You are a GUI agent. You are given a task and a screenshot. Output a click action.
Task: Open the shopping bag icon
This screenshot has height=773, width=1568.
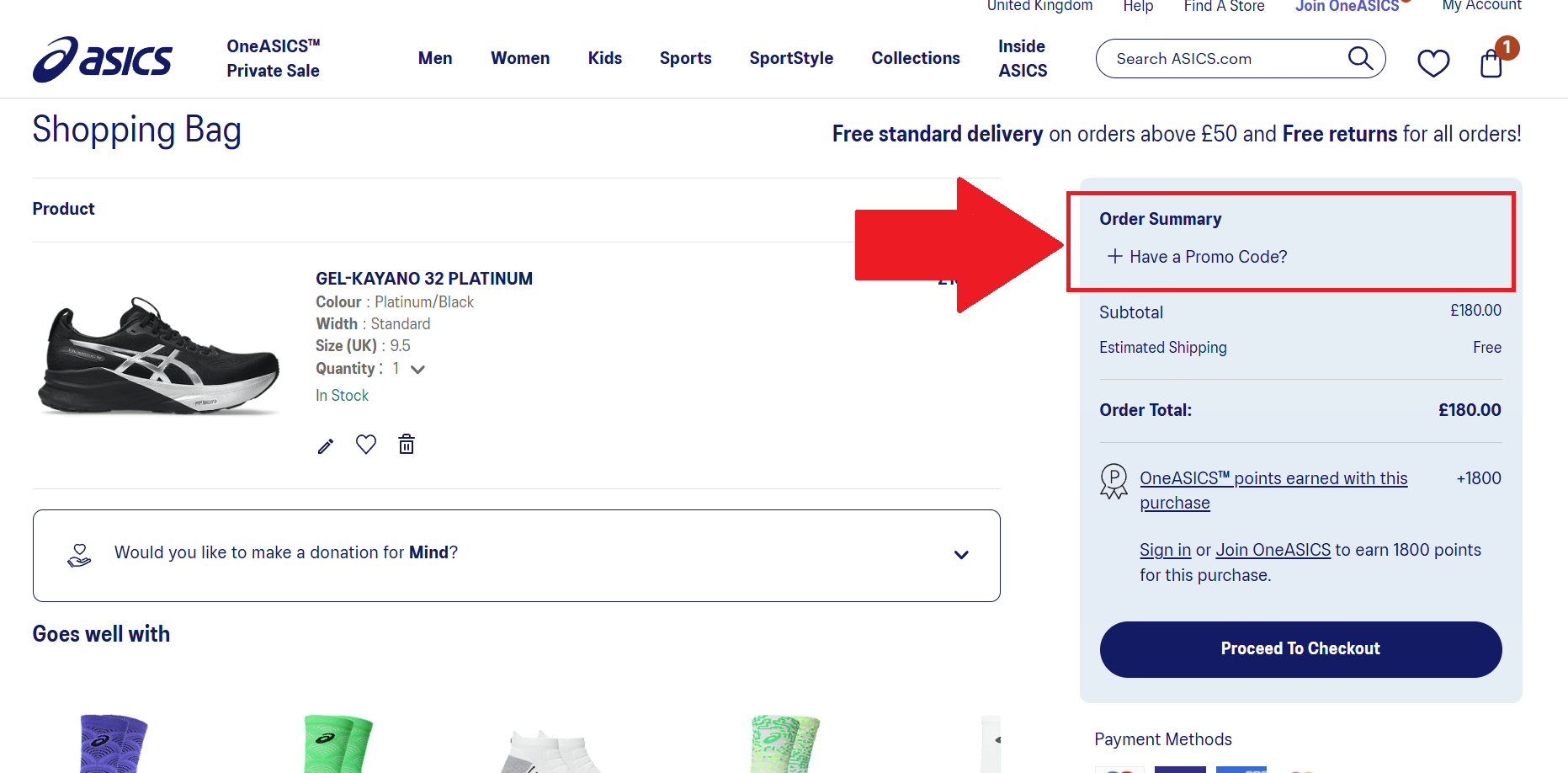pos(1491,63)
